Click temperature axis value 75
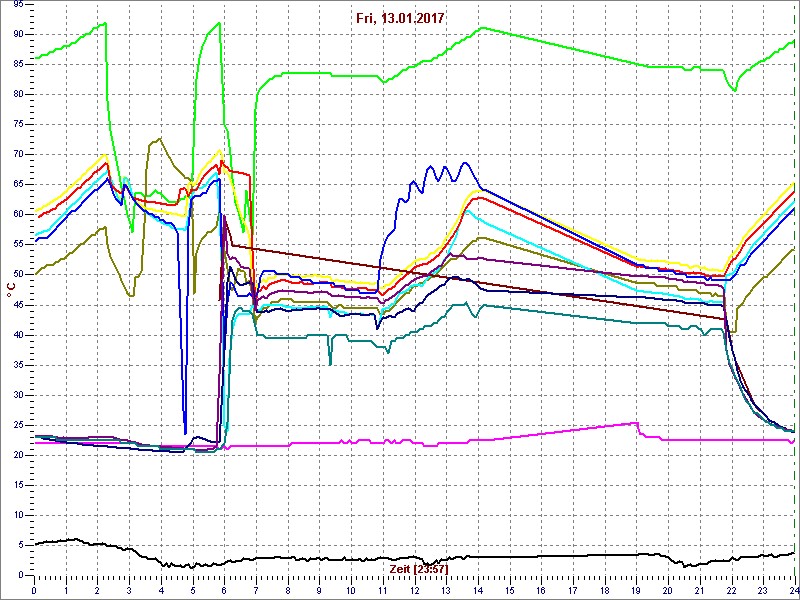800x600 pixels. coord(18,125)
